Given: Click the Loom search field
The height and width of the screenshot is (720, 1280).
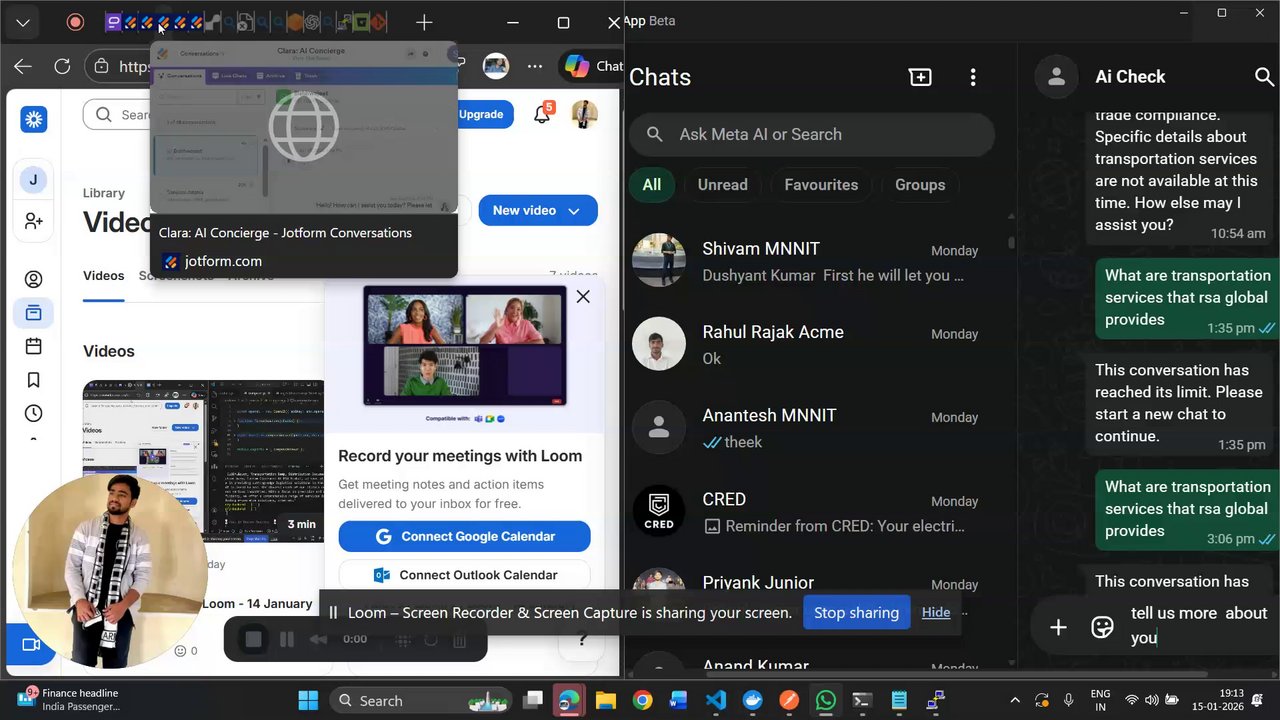Looking at the screenshot, I should coord(117,115).
